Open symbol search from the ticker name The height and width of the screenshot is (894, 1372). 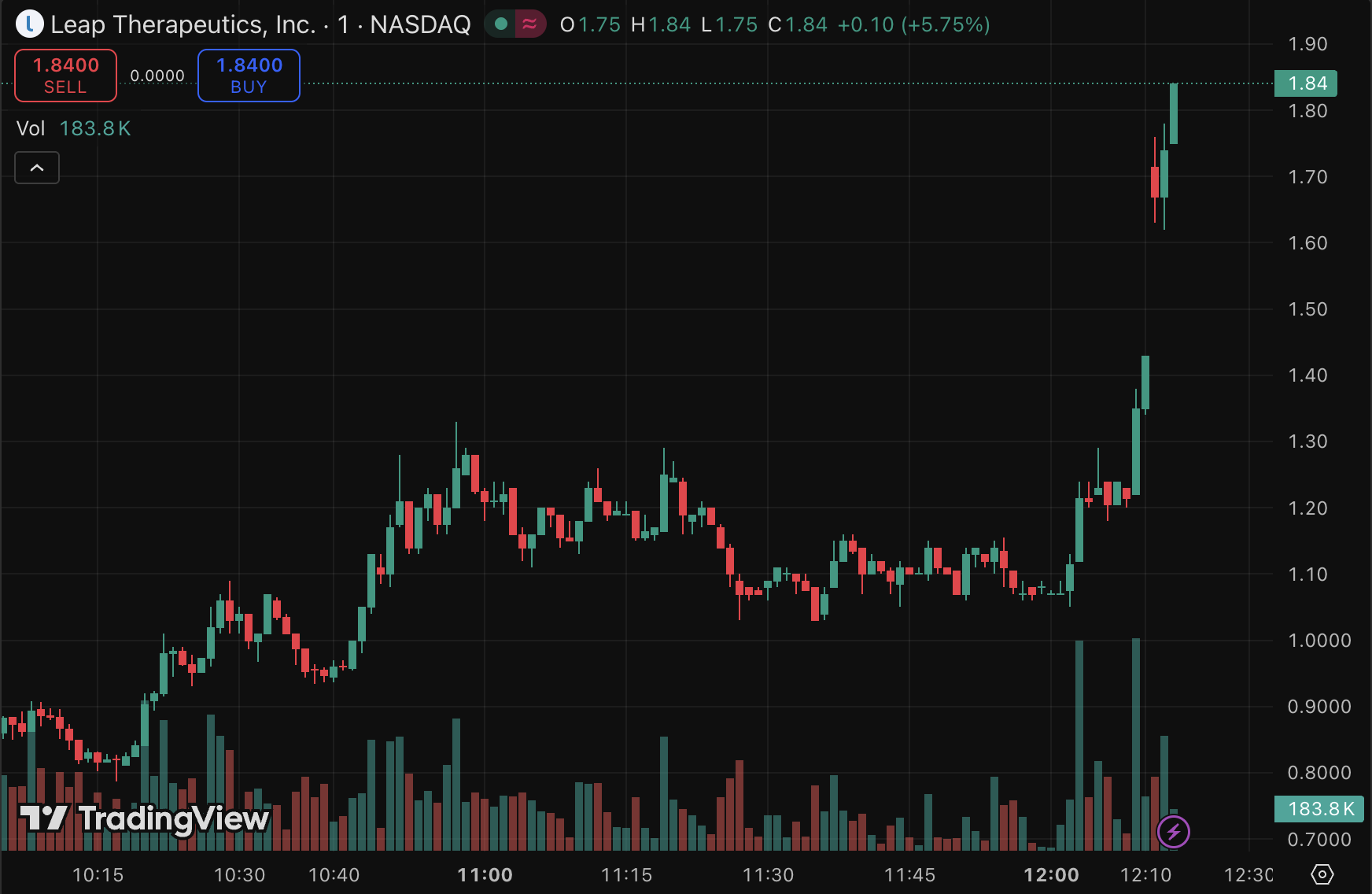181,24
